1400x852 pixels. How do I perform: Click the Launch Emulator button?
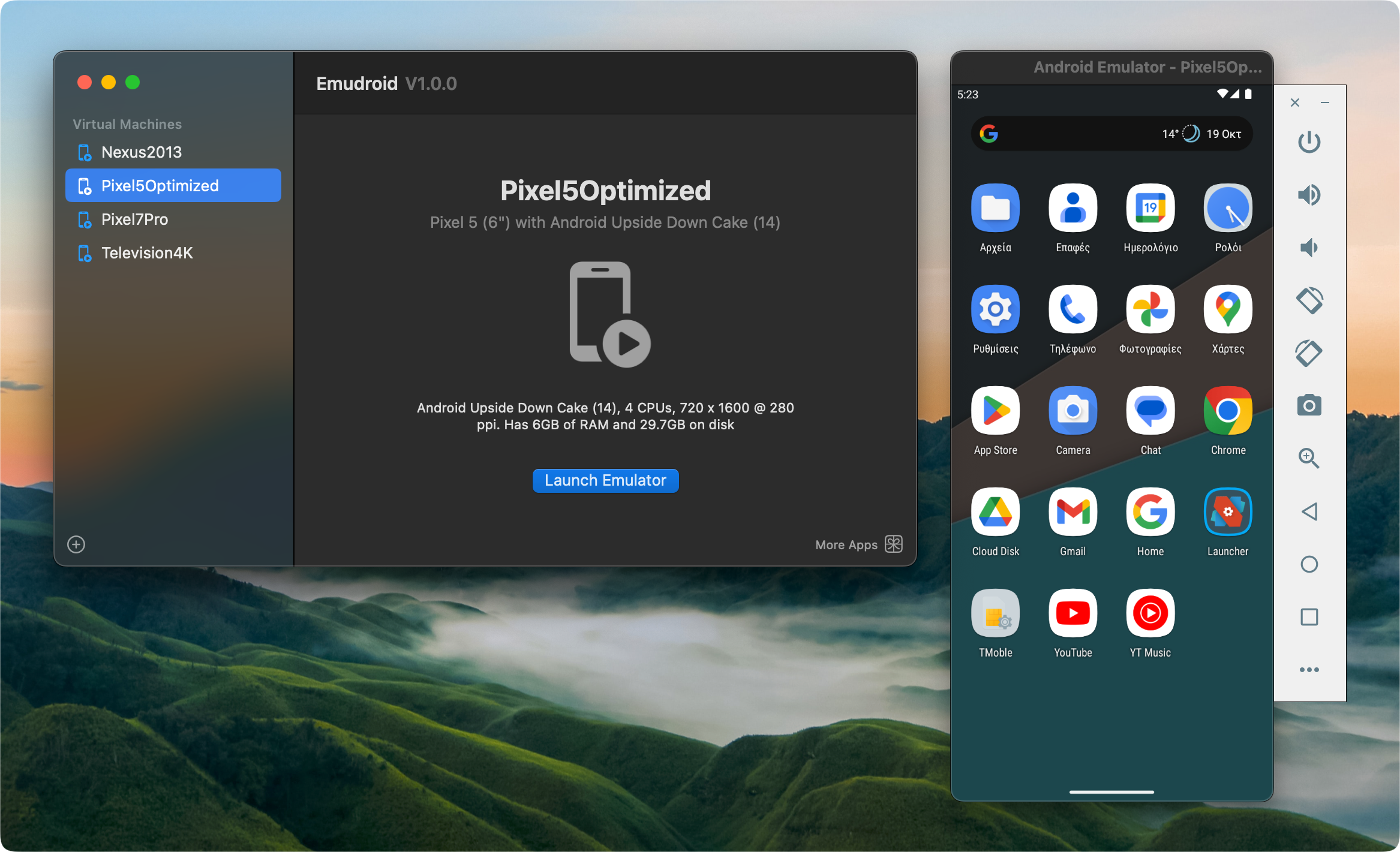(x=605, y=480)
